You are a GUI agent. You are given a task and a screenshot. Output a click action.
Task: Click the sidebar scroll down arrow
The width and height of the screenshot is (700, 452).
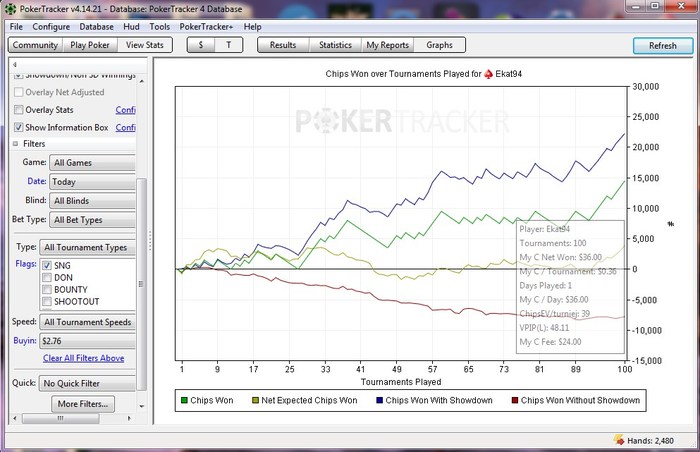[142, 406]
